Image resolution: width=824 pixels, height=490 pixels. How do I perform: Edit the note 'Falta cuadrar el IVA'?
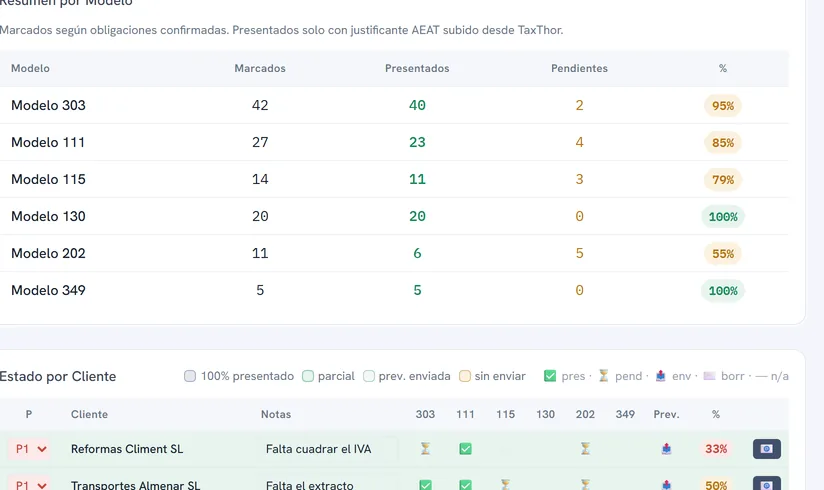328,449
